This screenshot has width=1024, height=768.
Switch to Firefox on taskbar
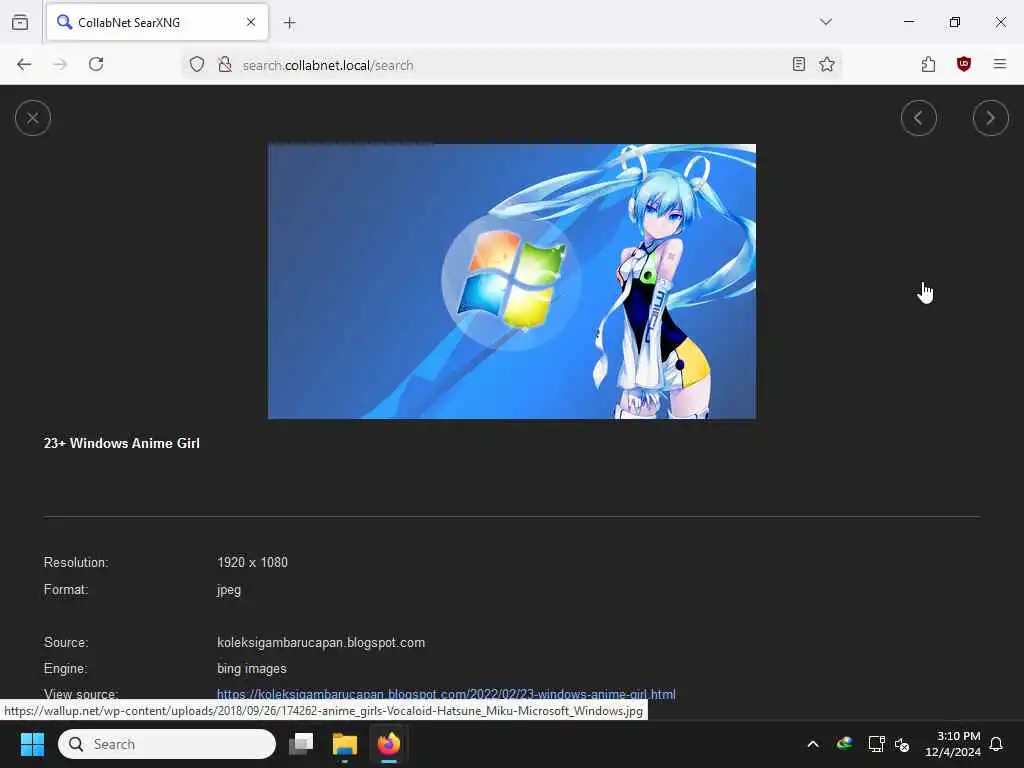(389, 744)
